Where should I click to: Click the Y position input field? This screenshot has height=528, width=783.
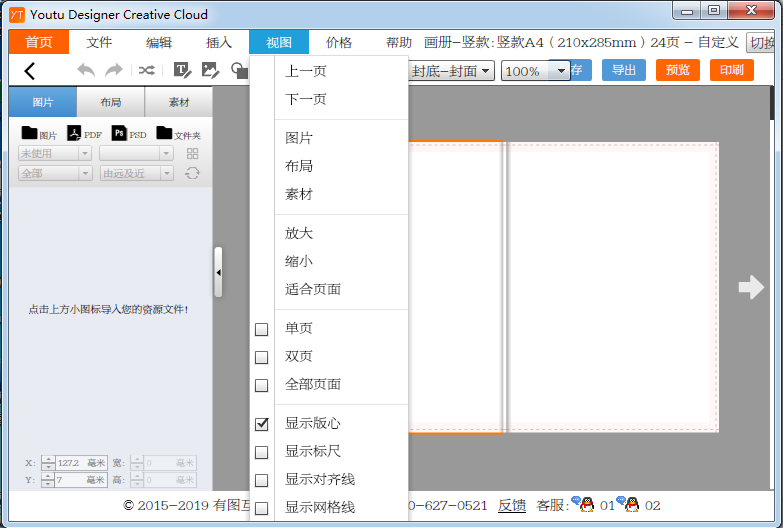[80, 480]
